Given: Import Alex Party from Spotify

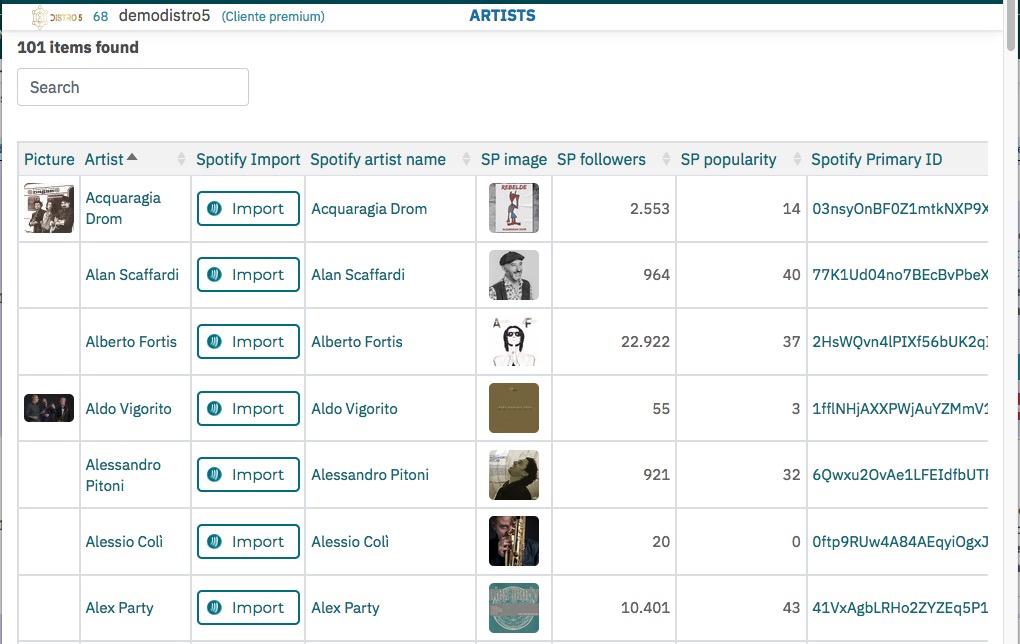Looking at the screenshot, I should [248, 608].
